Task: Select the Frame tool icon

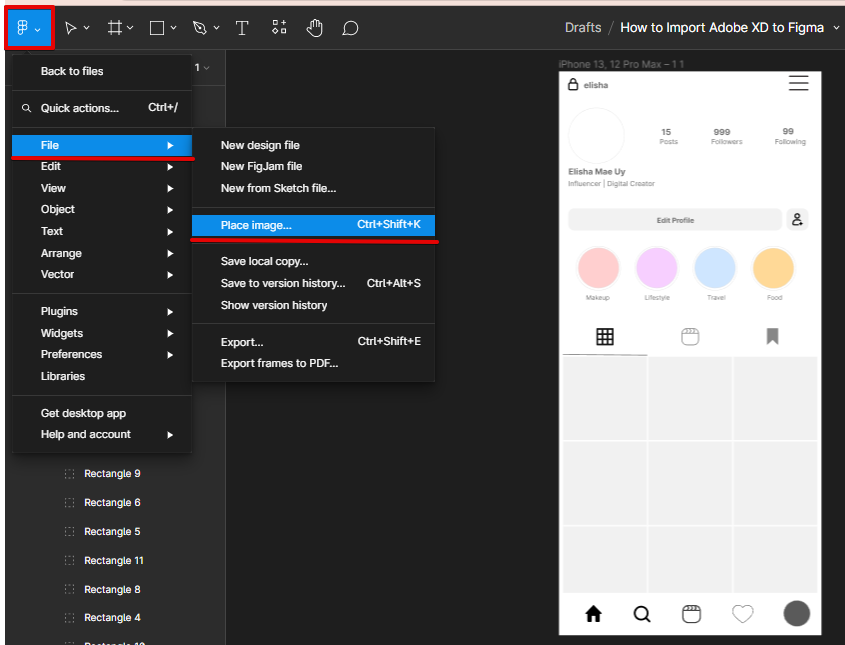Action: click(x=115, y=28)
